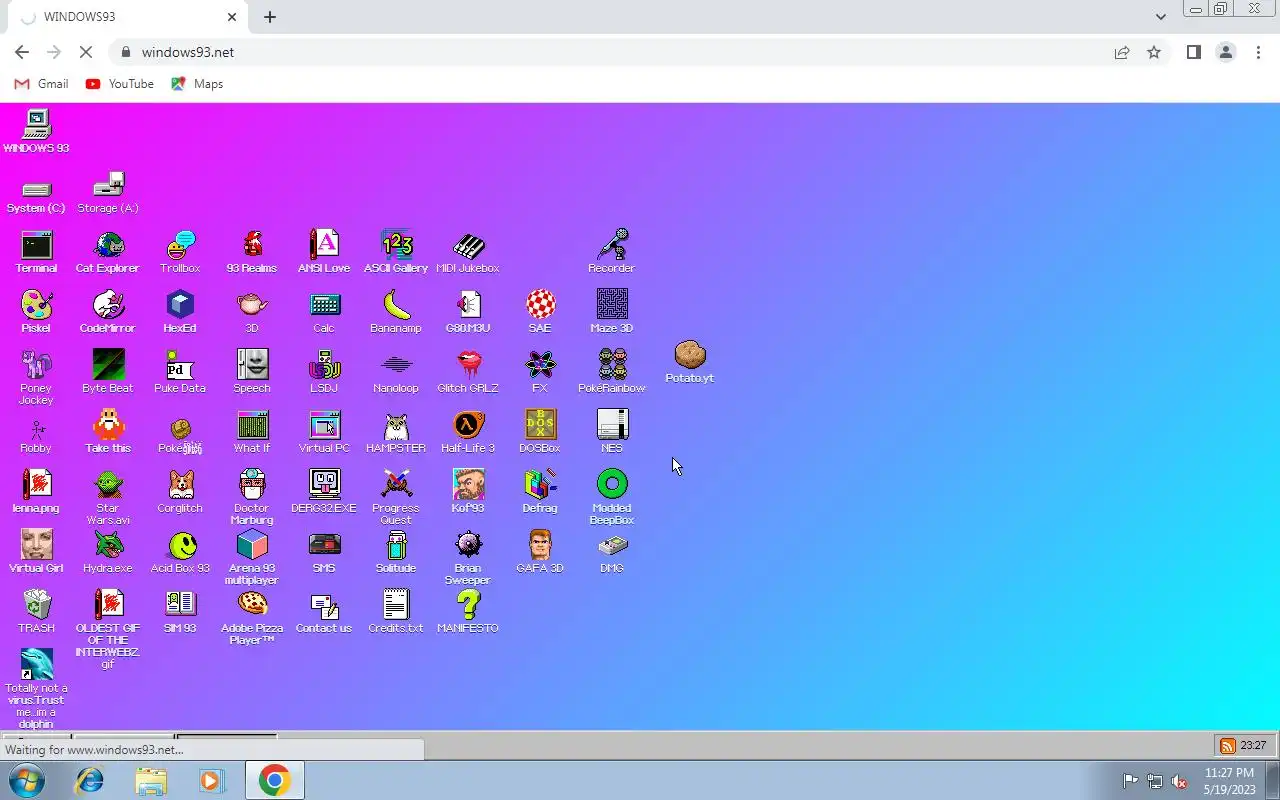Open Doctor Marburg icon

tap(252, 496)
